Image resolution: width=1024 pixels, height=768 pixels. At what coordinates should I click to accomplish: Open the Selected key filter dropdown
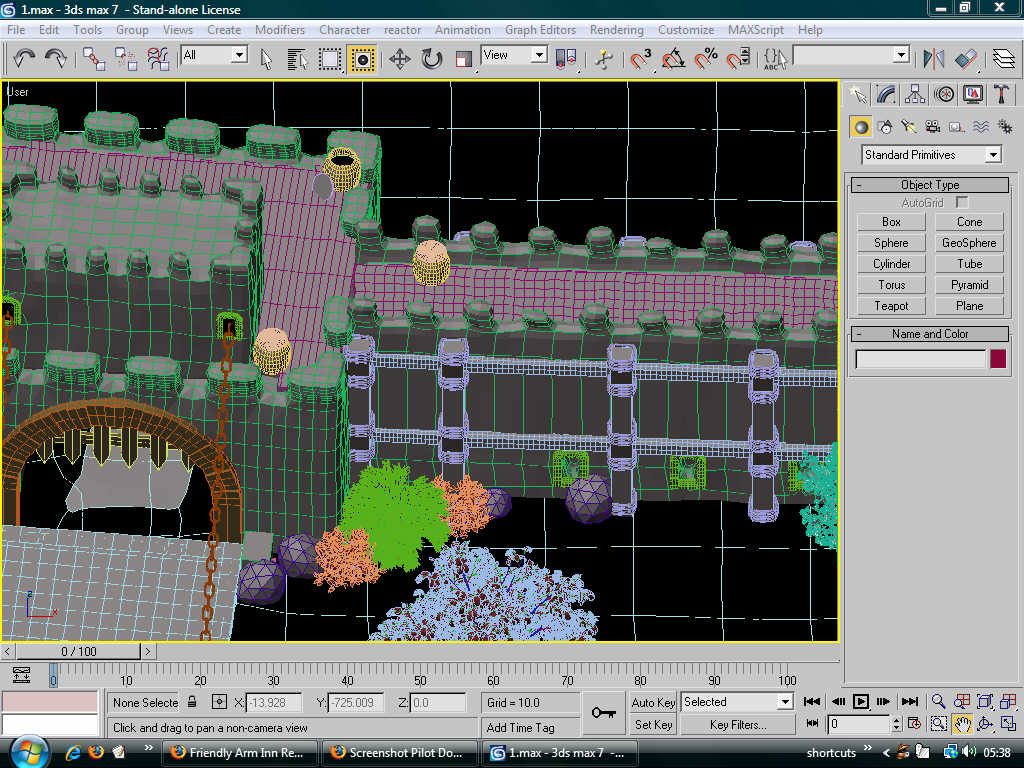point(737,702)
